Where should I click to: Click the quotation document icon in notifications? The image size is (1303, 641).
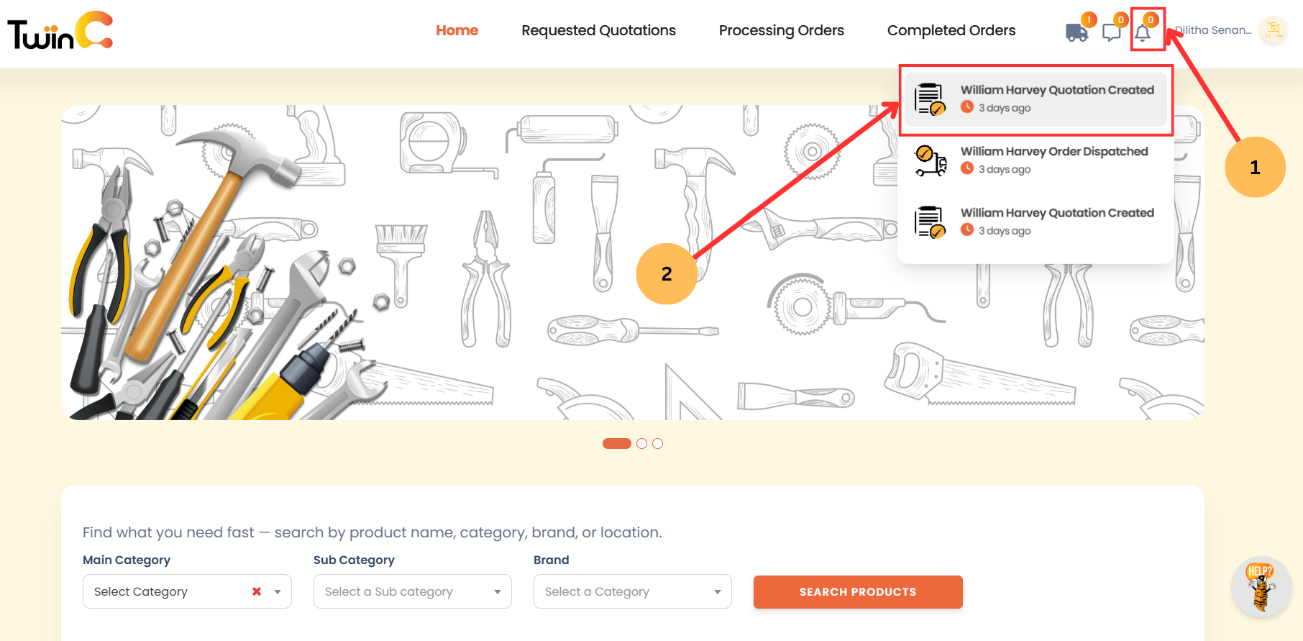coord(928,98)
